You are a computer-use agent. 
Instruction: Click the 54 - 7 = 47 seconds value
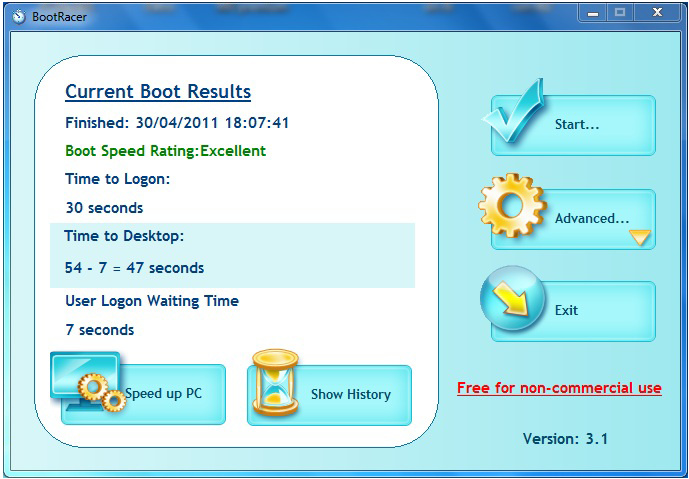134,268
